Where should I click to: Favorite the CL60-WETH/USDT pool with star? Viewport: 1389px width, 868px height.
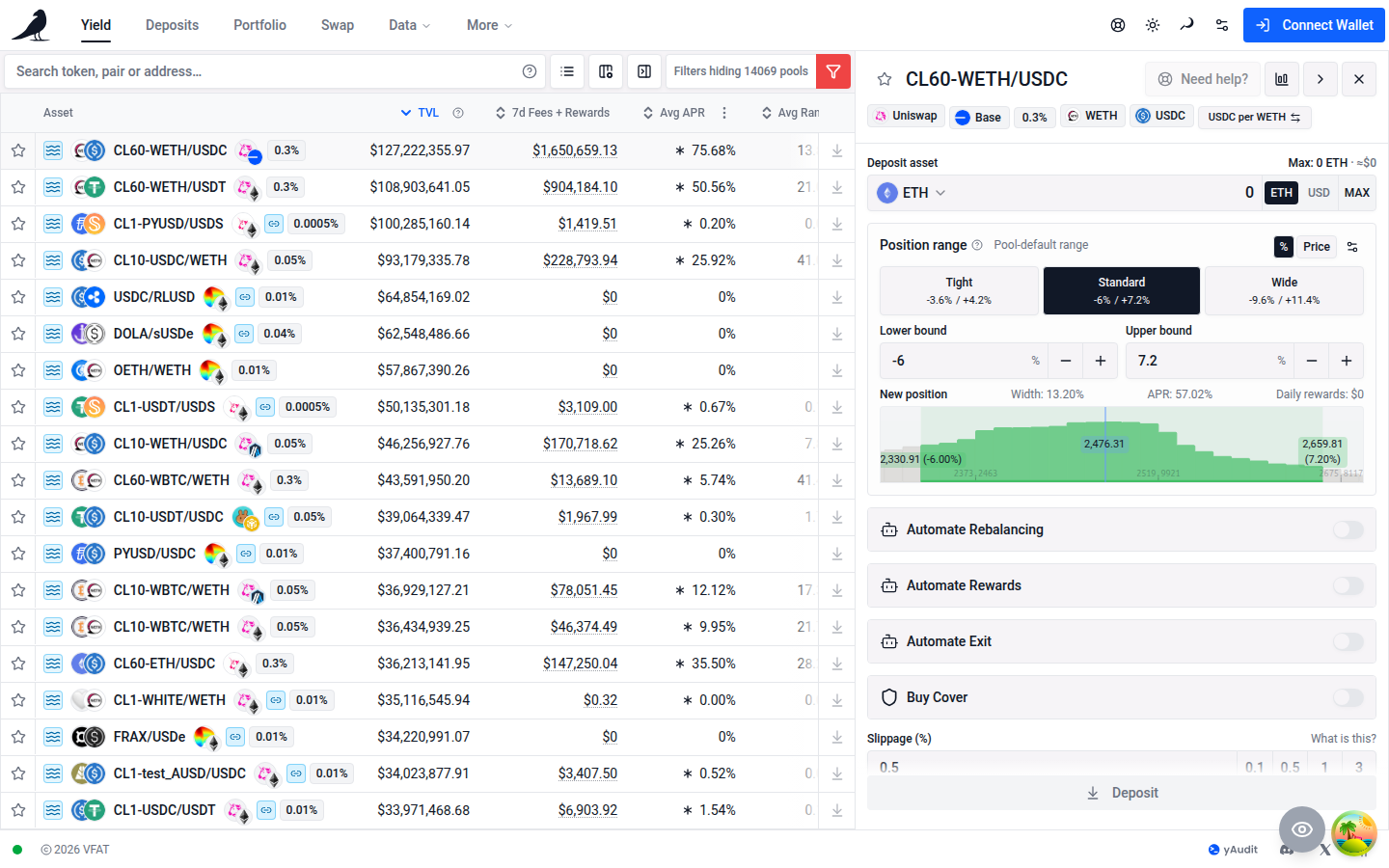18,187
